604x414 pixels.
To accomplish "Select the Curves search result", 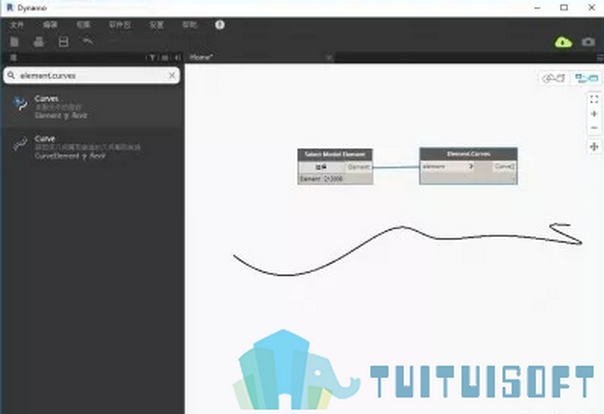I will pyautogui.click(x=92, y=107).
